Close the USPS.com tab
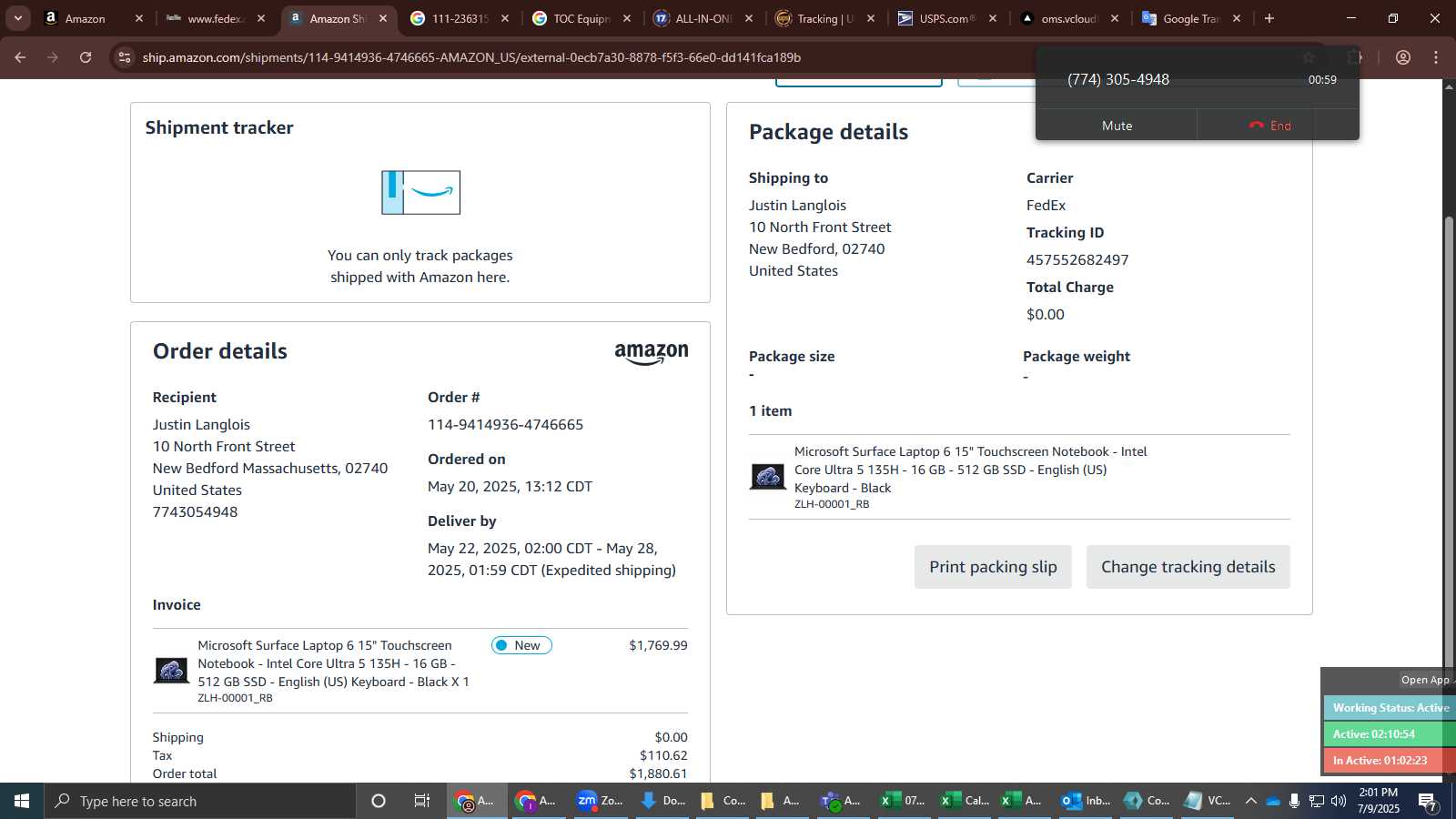The width and height of the screenshot is (1456, 819). (993, 18)
